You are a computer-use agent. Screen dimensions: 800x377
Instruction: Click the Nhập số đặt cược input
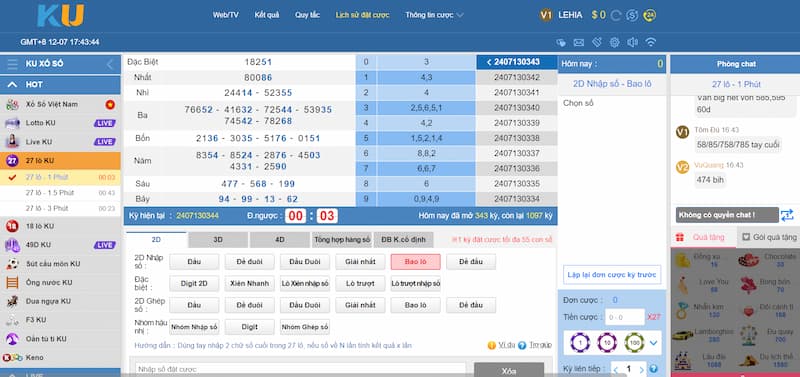(x=301, y=369)
